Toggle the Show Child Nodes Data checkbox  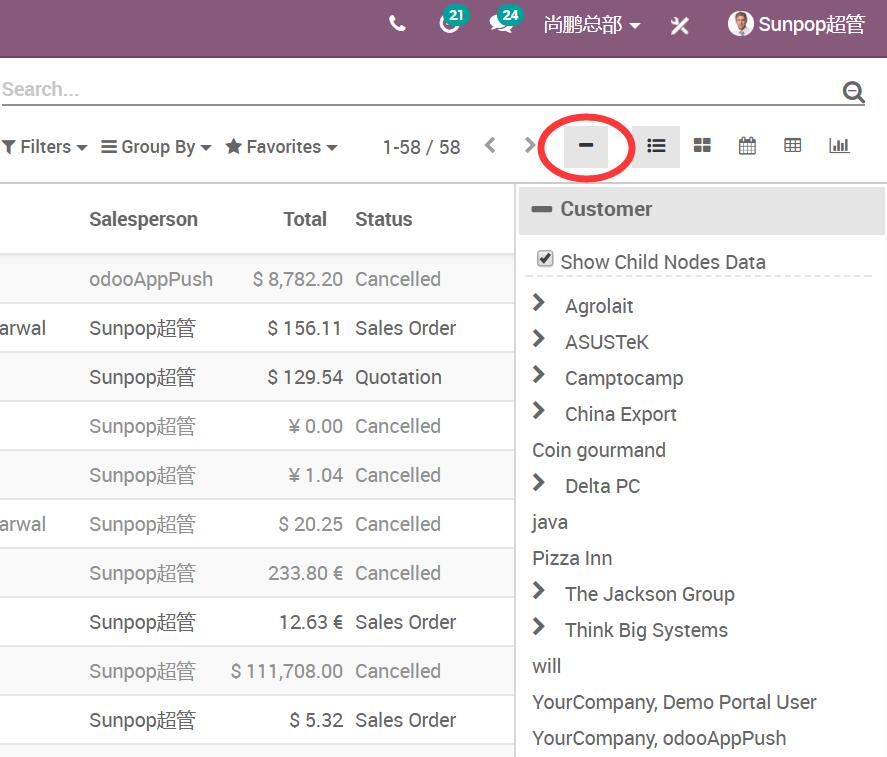click(545, 259)
